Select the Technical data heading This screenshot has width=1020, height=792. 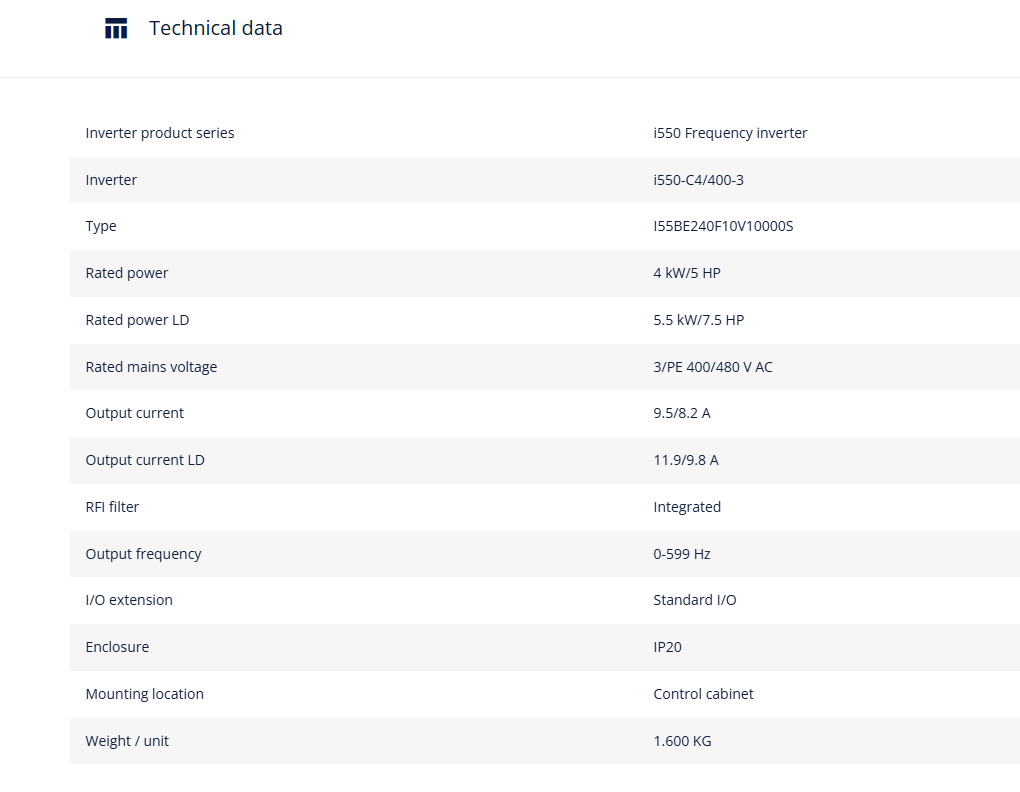point(215,28)
